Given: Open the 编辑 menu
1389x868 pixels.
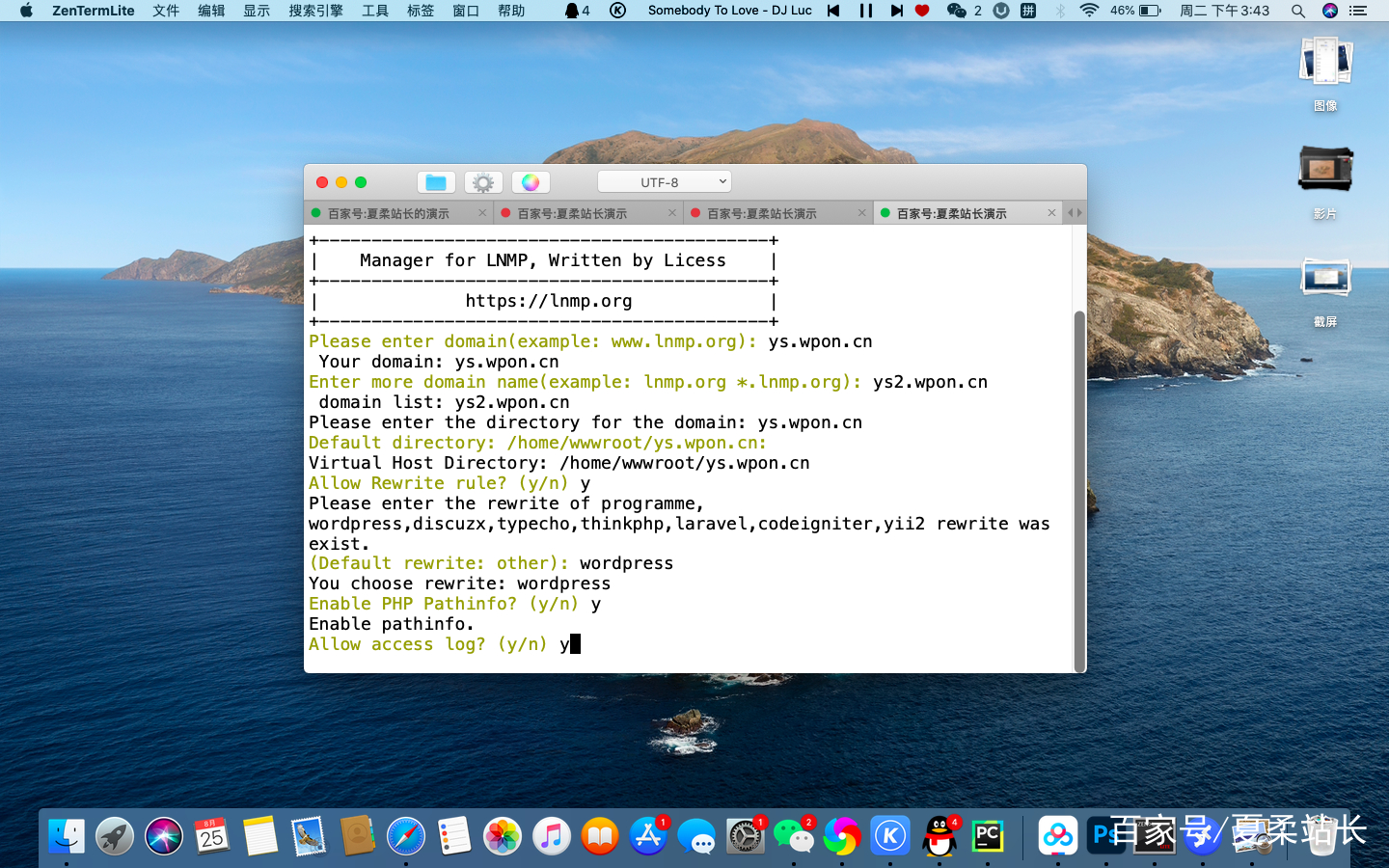Looking at the screenshot, I should pos(211,11).
